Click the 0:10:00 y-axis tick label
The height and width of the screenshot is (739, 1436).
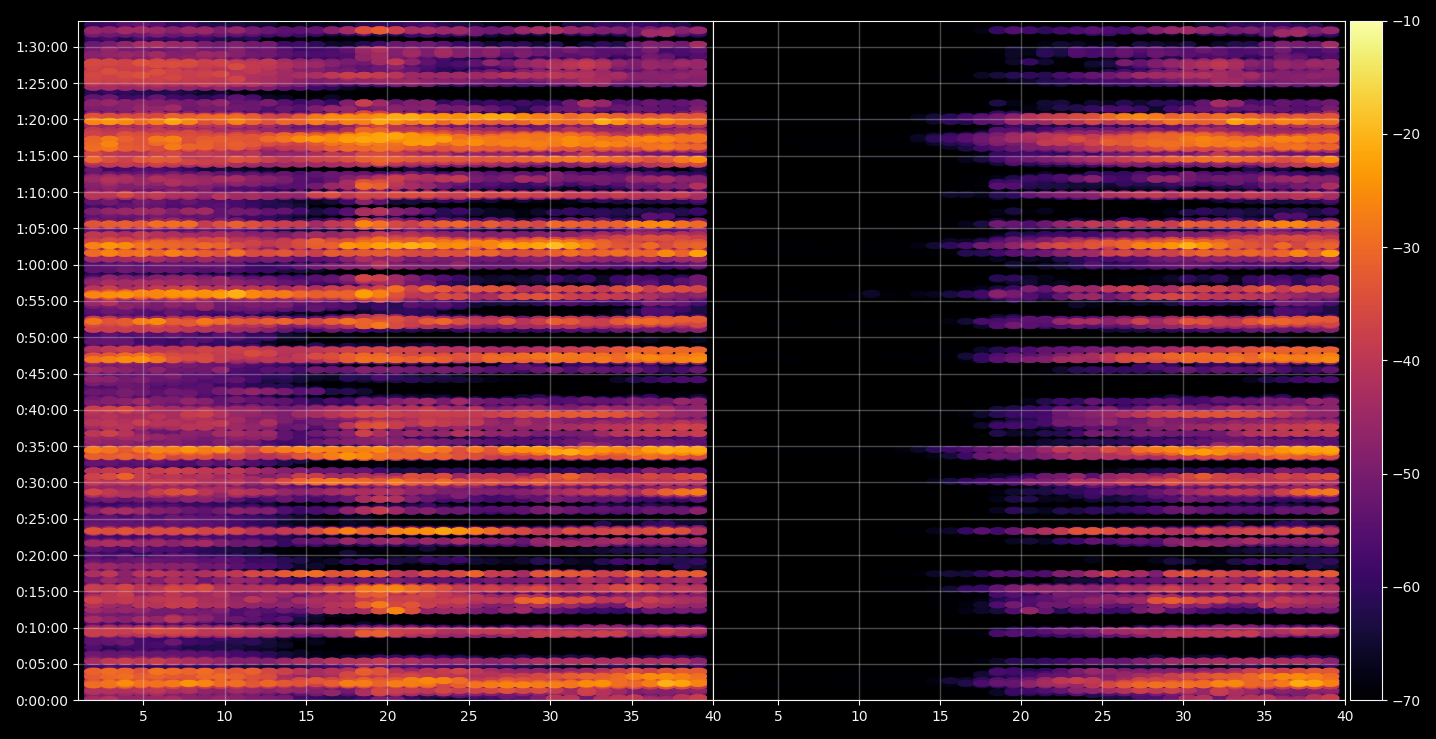41,628
